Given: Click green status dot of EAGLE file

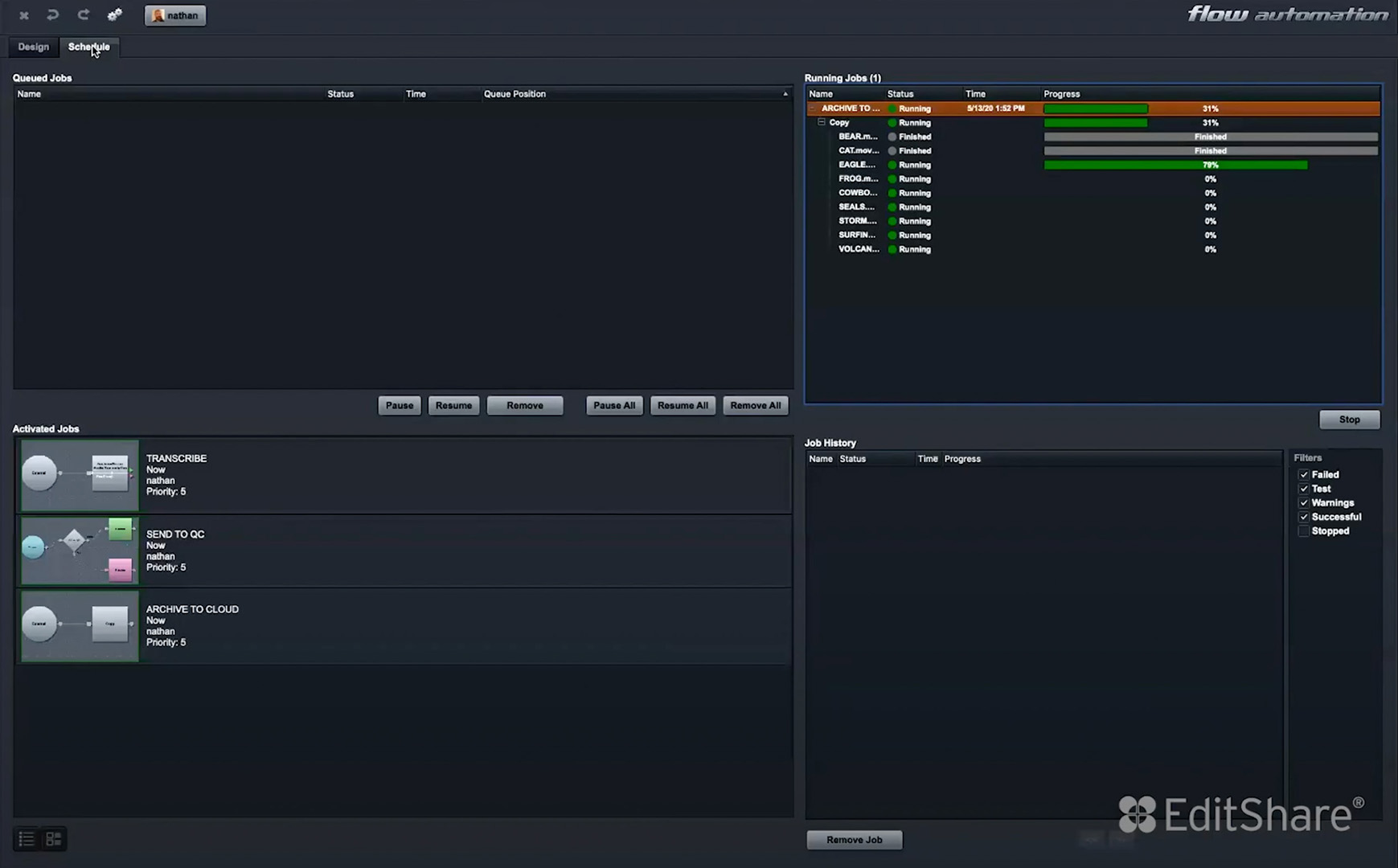Looking at the screenshot, I should [892, 165].
